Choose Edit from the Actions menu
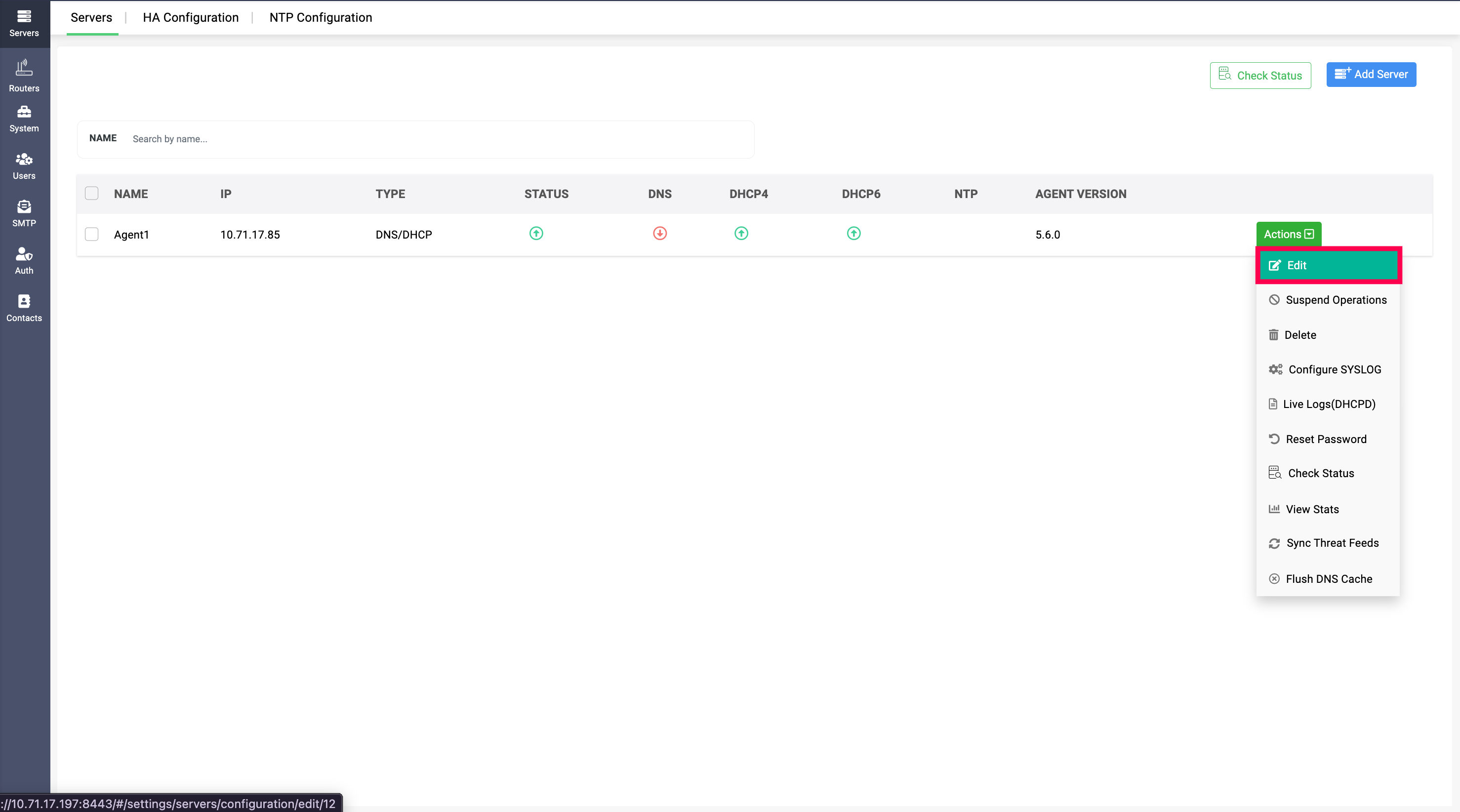 [1328, 265]
